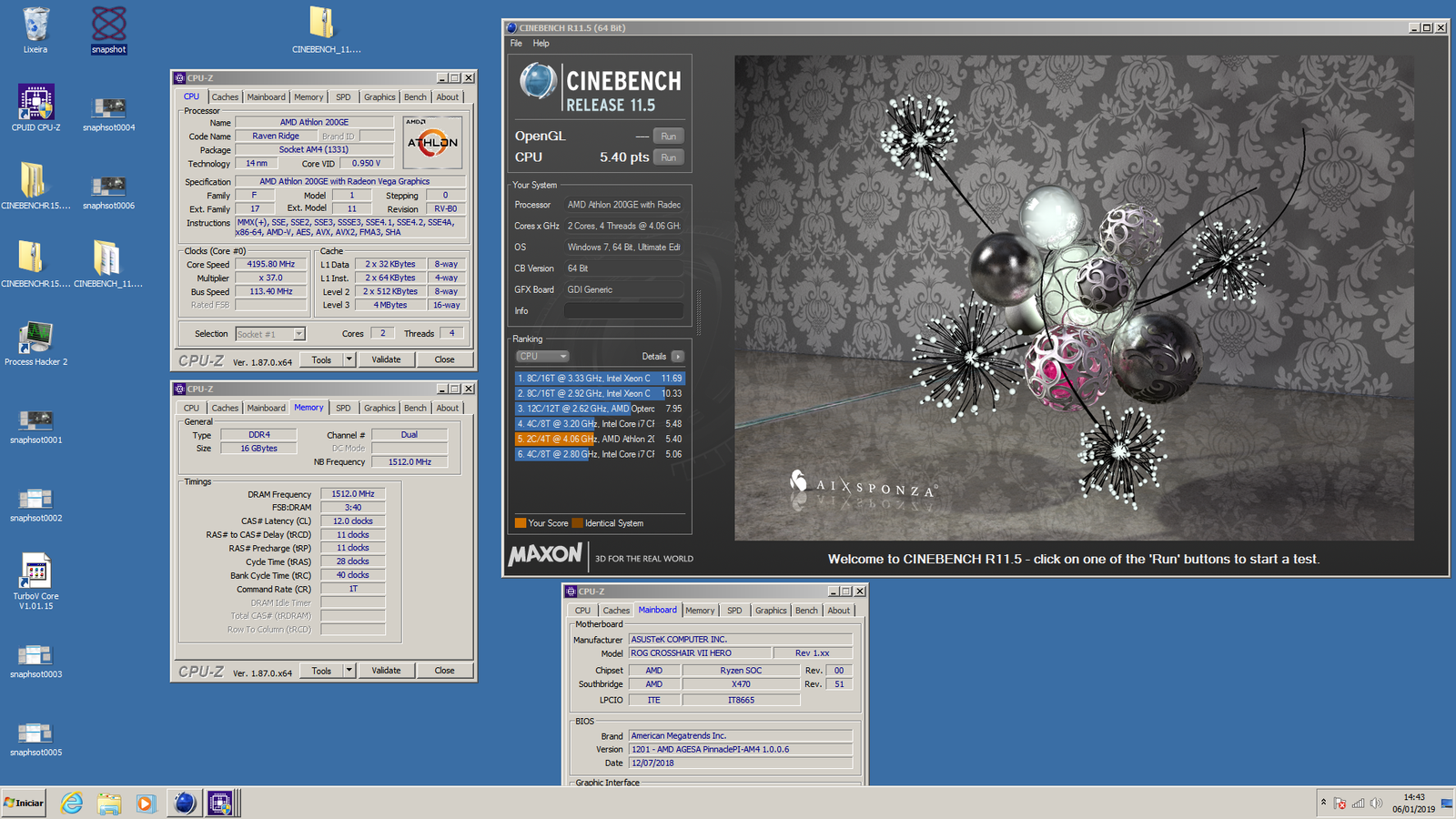Open the Socket #1 selection dropdown
Image resolution: width=1456 pixels, height=819 pixels.
269,334
